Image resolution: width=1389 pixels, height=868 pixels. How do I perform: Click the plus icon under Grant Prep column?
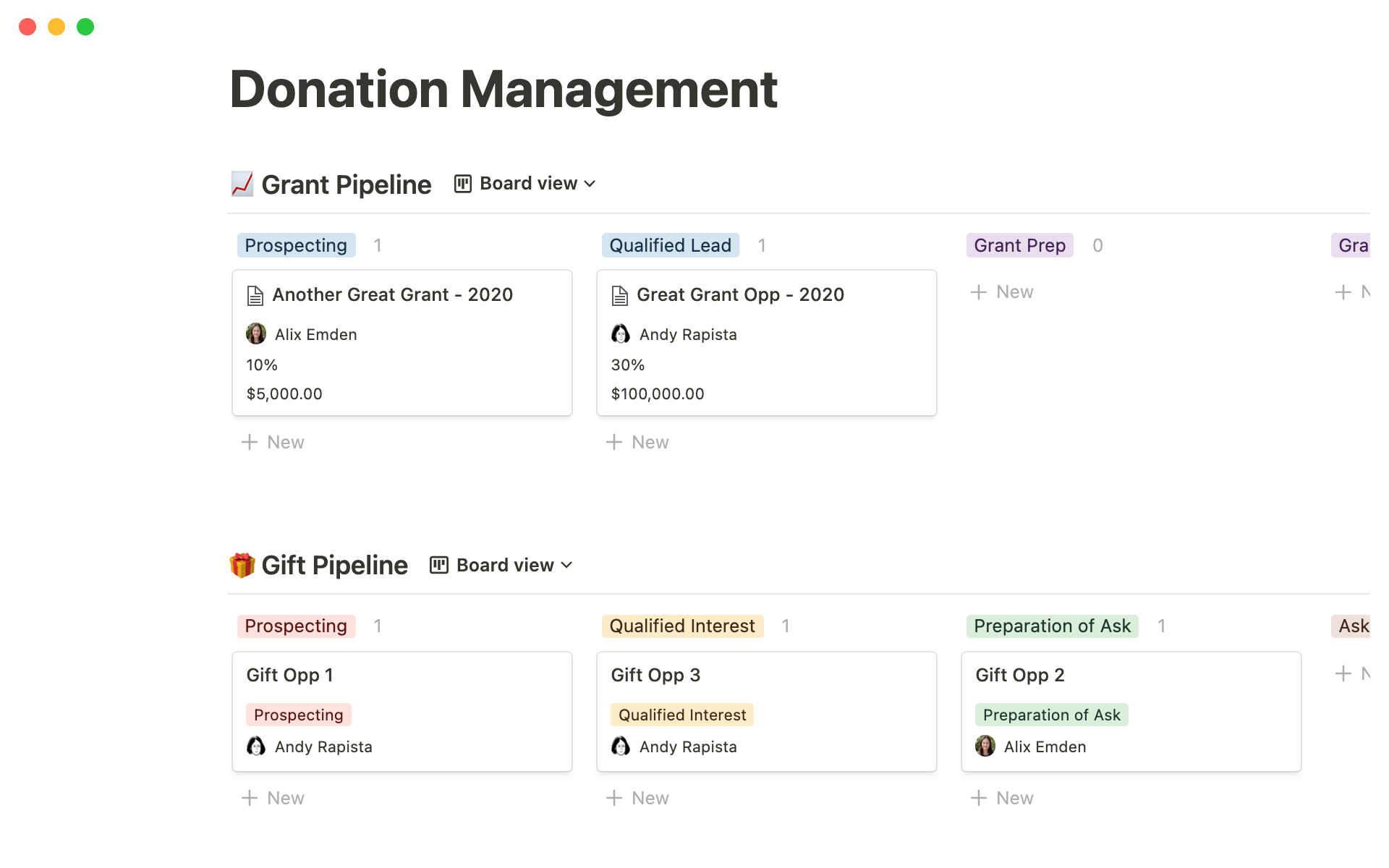coord(979,292)
